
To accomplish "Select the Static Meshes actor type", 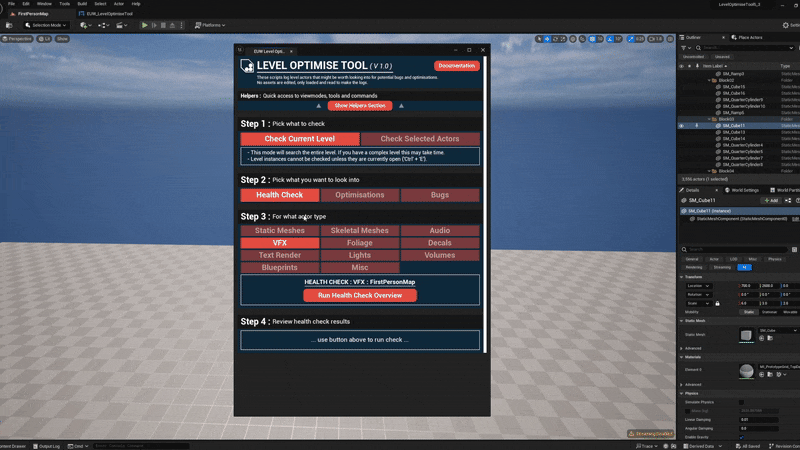I will click(x=280, y=231).
